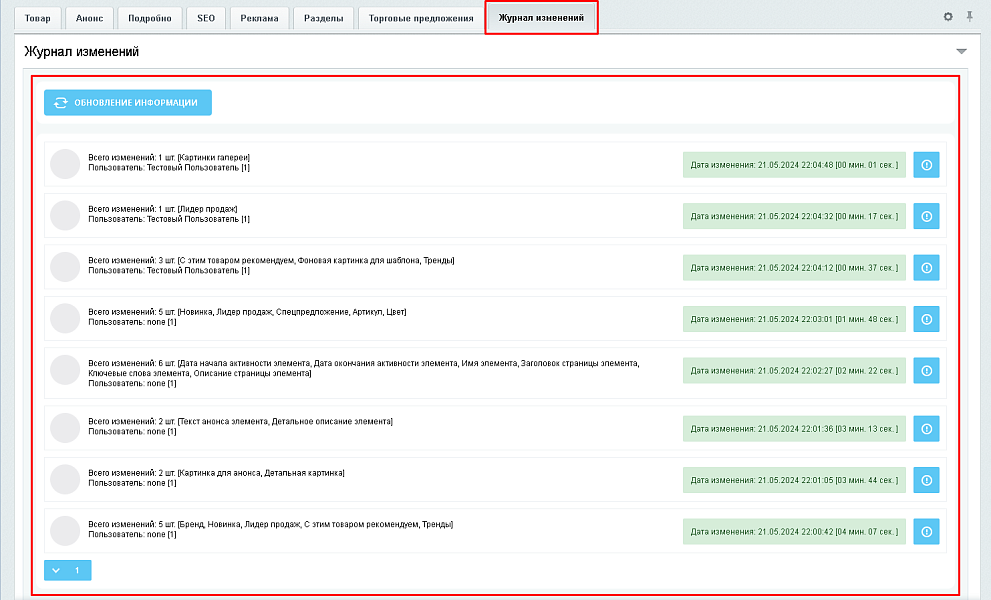The image size is (991, 600).
Task: Switch to the Товар tab
Action: (x=37, y=18)
